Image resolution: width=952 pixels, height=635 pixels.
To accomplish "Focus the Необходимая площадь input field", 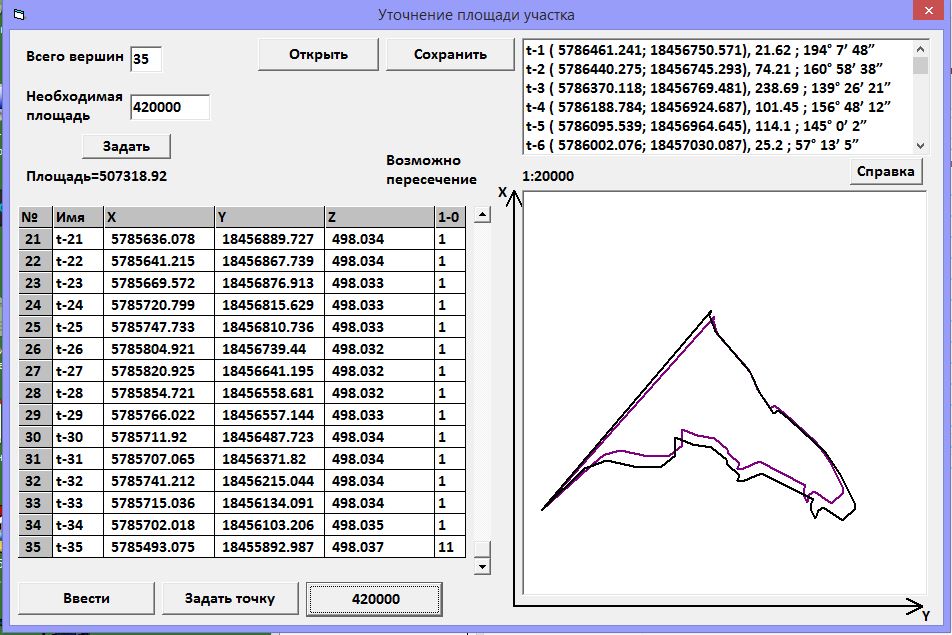I will (x=170, y=107).
